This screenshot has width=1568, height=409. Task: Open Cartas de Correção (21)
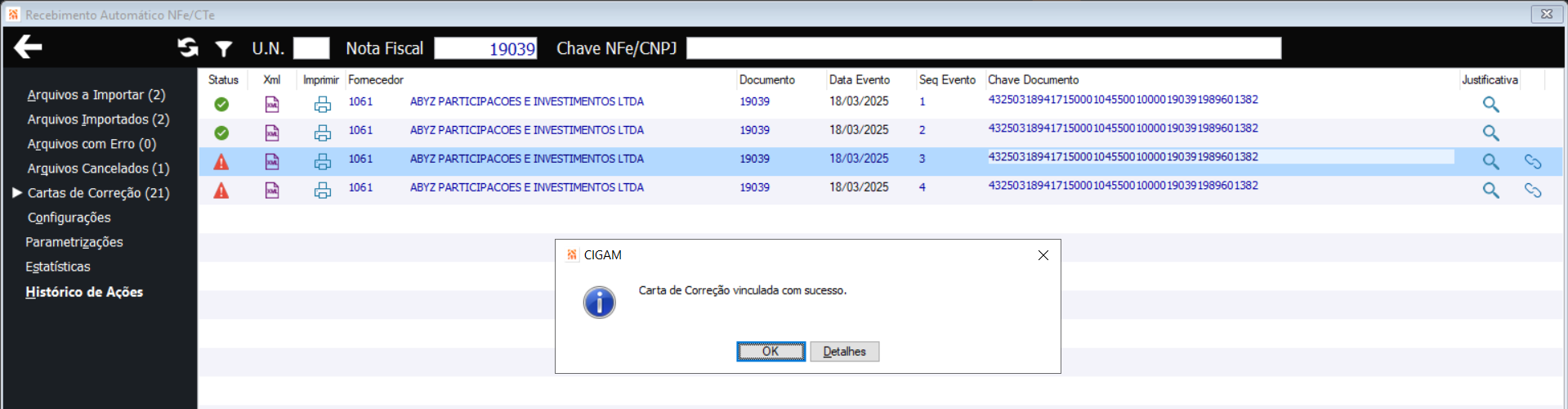click(x=98, y=193)
